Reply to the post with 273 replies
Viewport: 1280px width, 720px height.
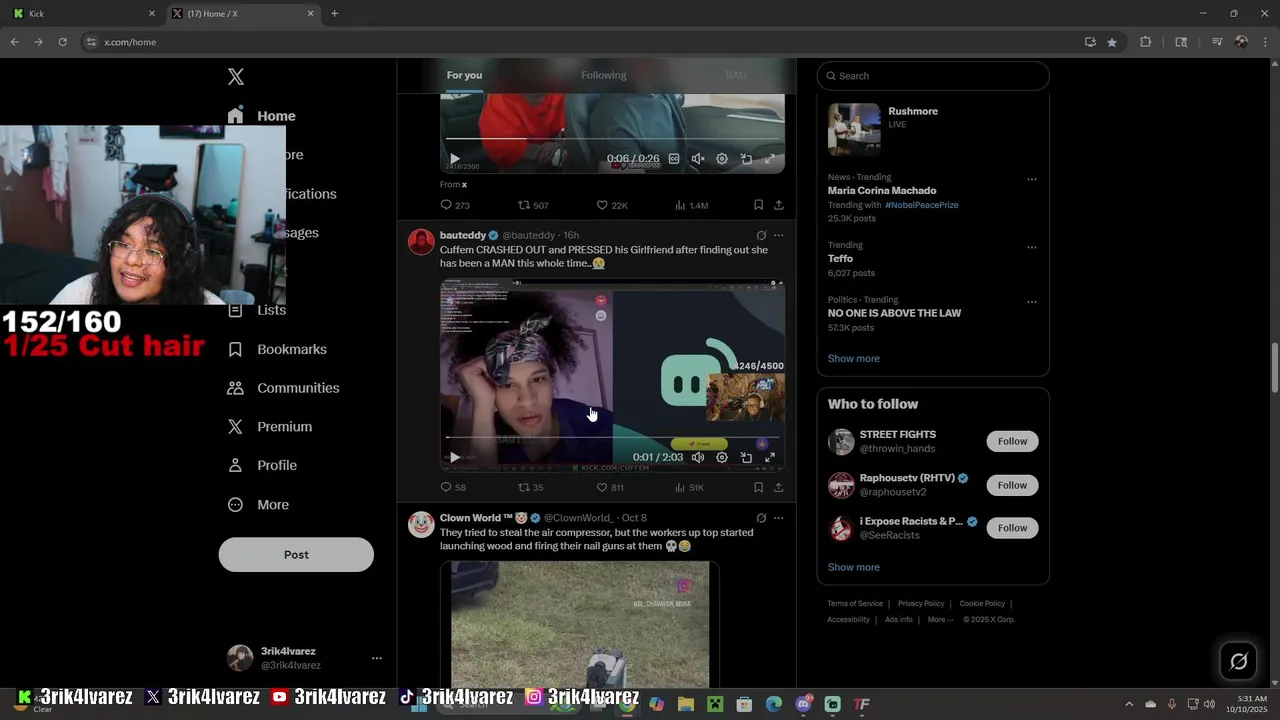(x=455, y=205)
